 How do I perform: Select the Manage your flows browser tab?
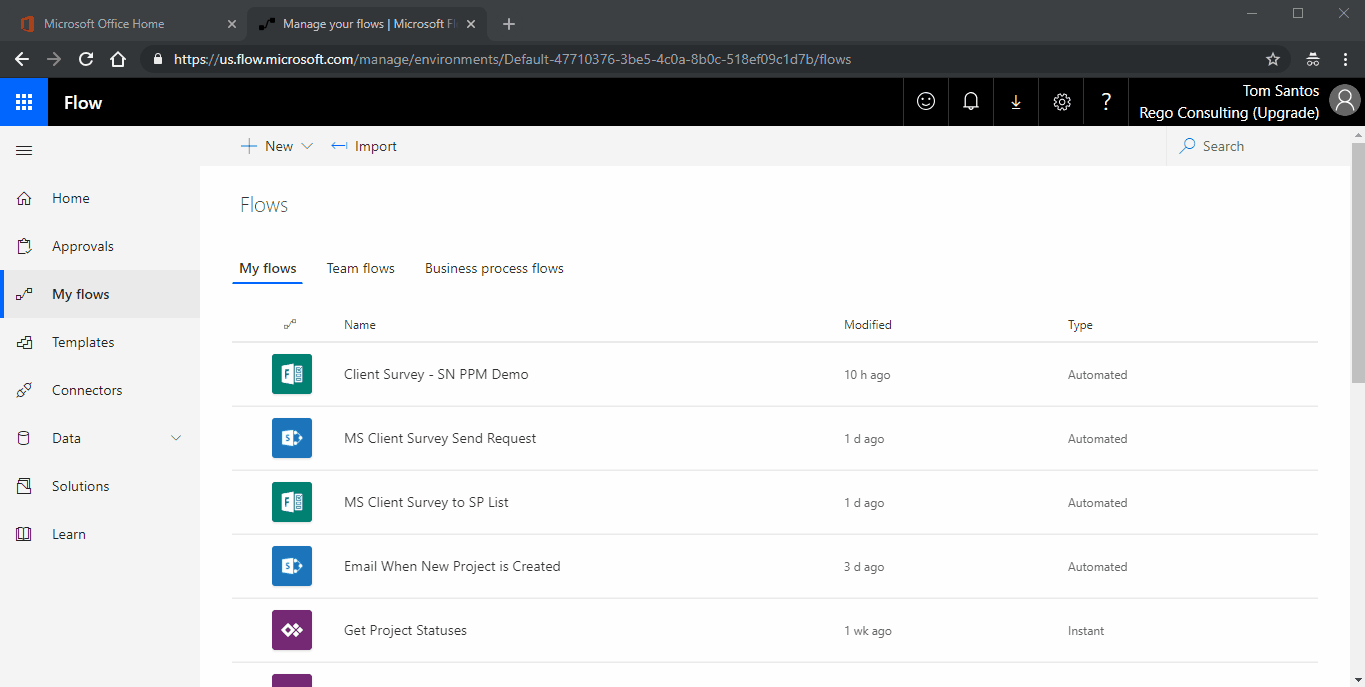click(x=365, y=23)
